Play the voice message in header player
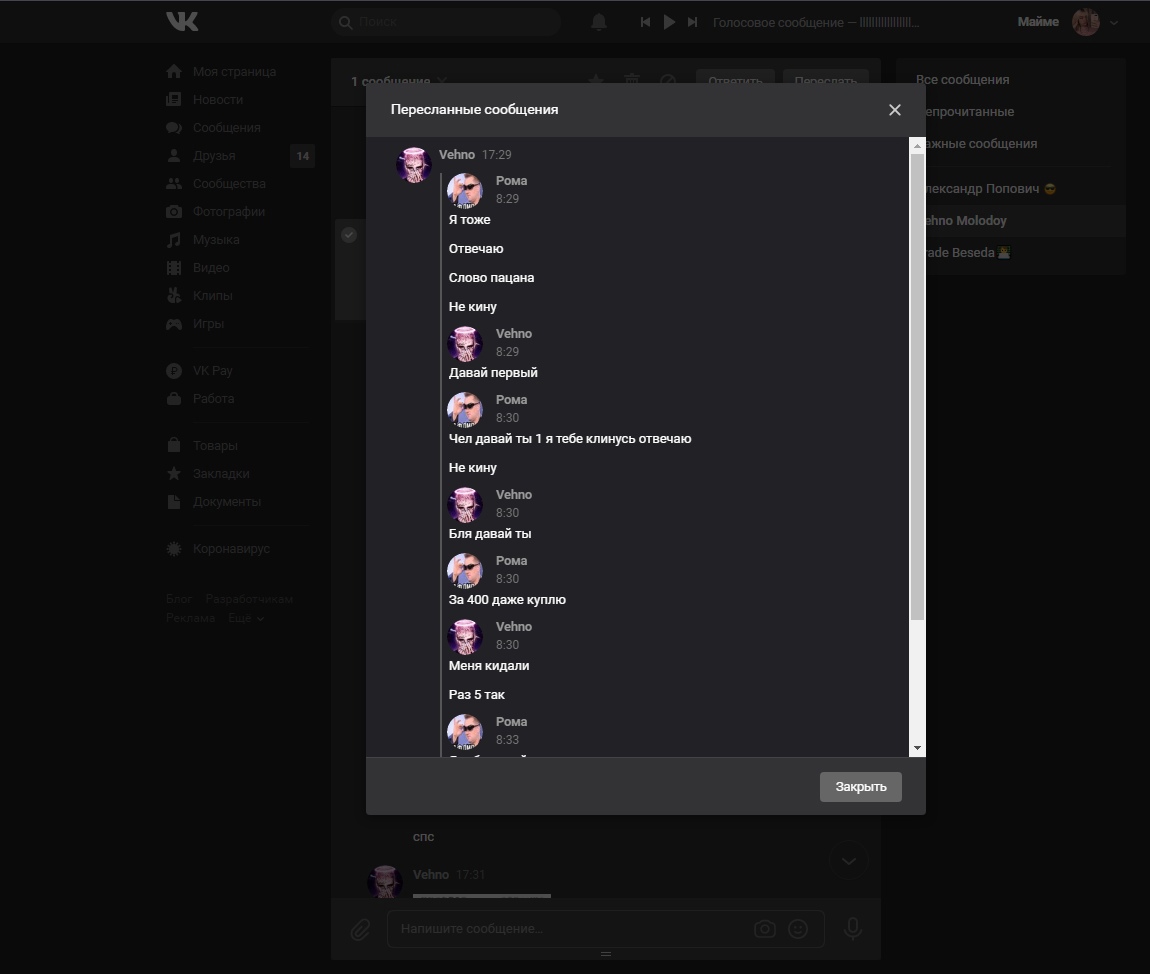The image size is (1150, 974). (x=669, y=22)
